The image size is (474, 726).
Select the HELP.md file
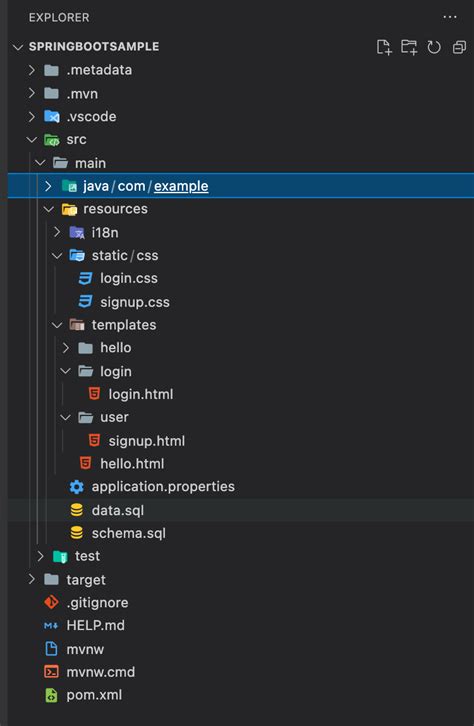click(x=241, y=626)
